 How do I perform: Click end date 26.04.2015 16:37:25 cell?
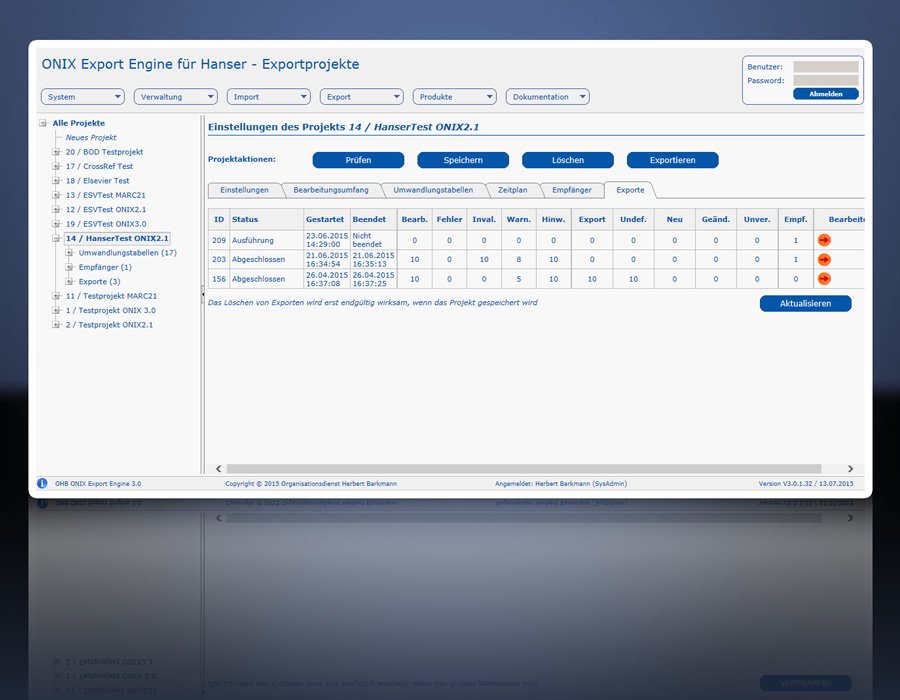pos(374,279)
